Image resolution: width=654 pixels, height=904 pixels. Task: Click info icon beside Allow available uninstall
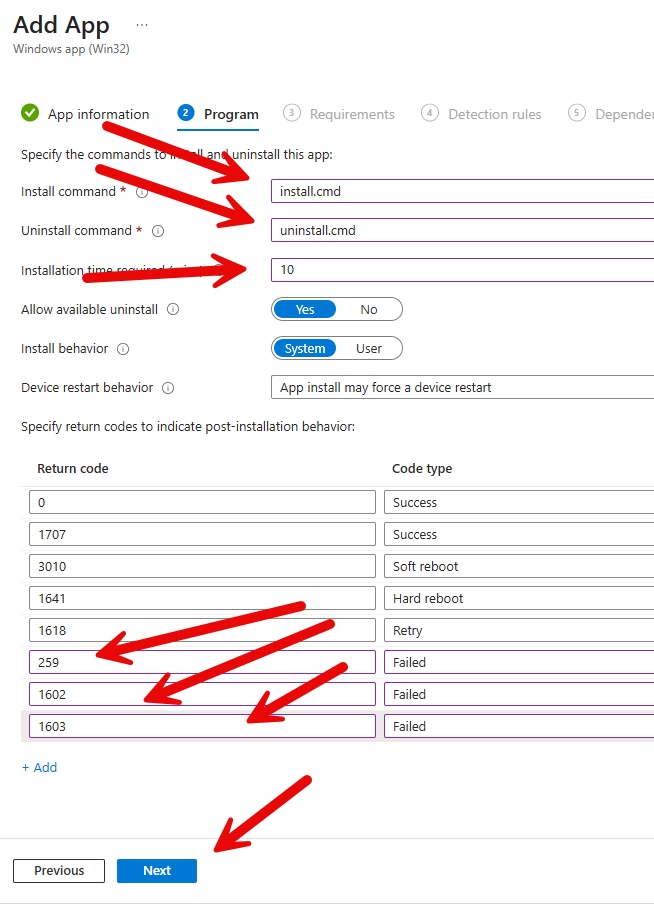coord(173,310)
